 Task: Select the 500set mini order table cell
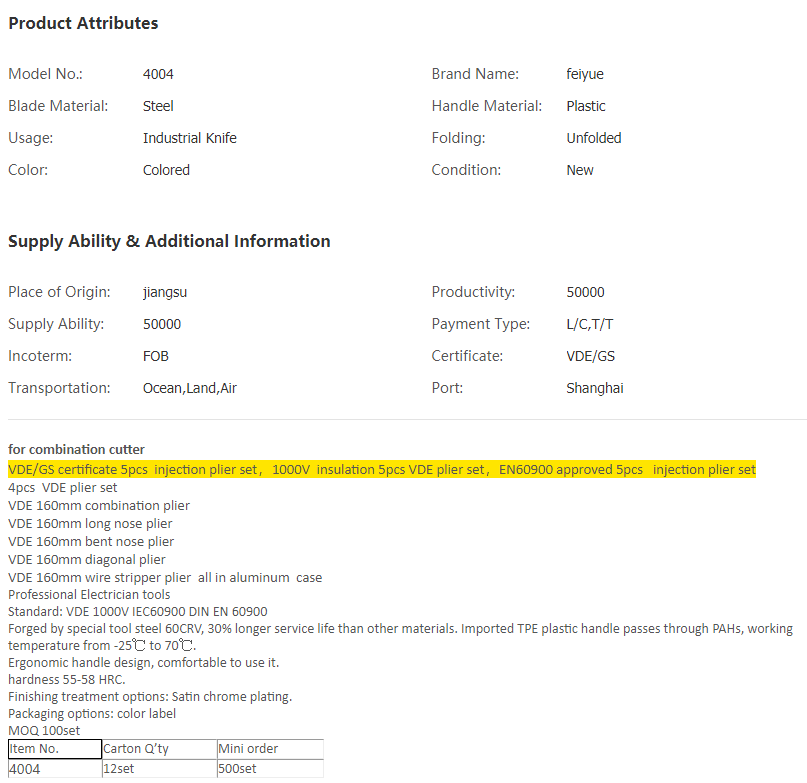click(x=270, y=769)
